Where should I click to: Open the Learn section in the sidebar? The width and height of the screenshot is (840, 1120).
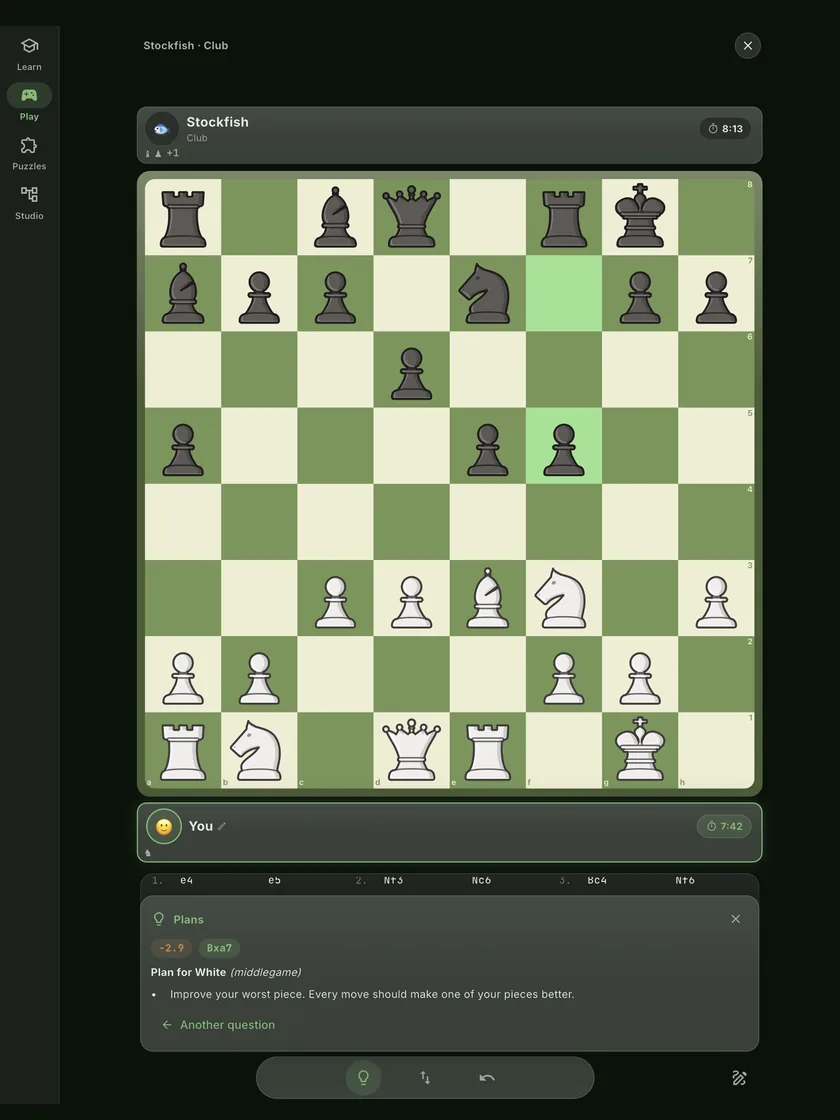(x=29, y=54)
